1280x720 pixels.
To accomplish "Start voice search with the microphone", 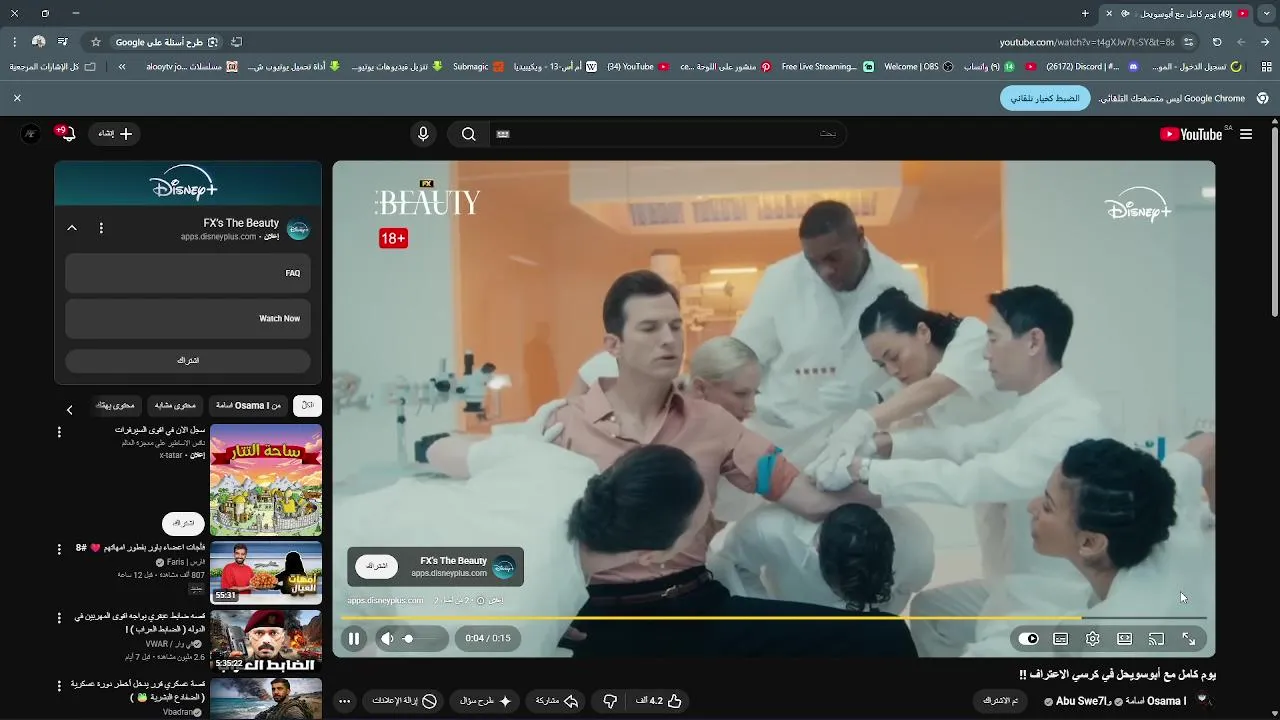I will (423, 134).
